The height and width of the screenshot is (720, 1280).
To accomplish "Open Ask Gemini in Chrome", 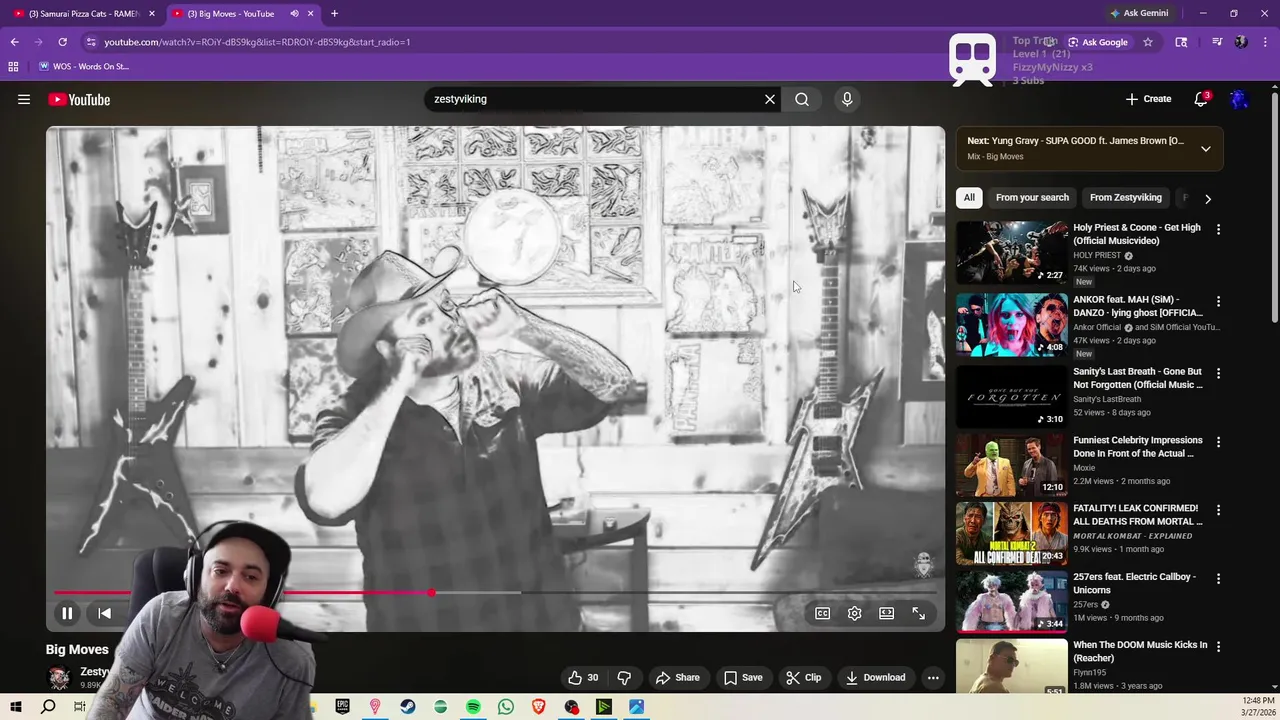I will (x=1138, y=13).
